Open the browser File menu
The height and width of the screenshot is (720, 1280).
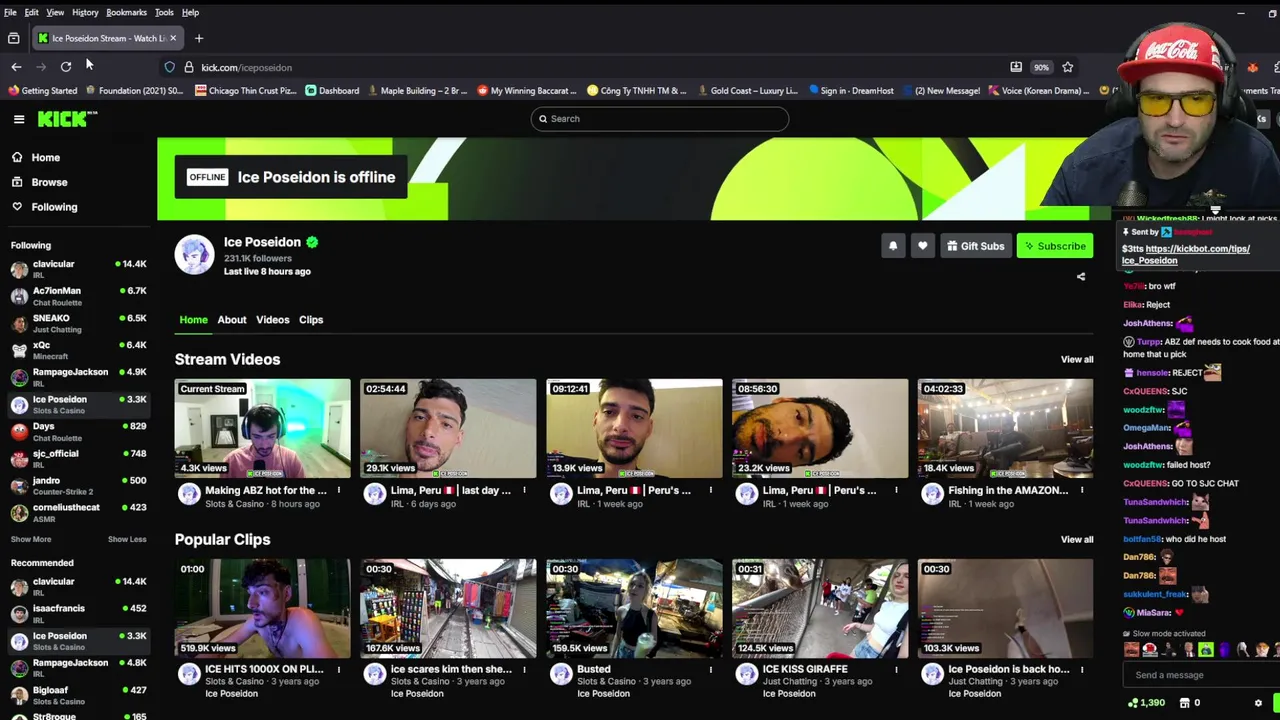click(x=10, y=12)
